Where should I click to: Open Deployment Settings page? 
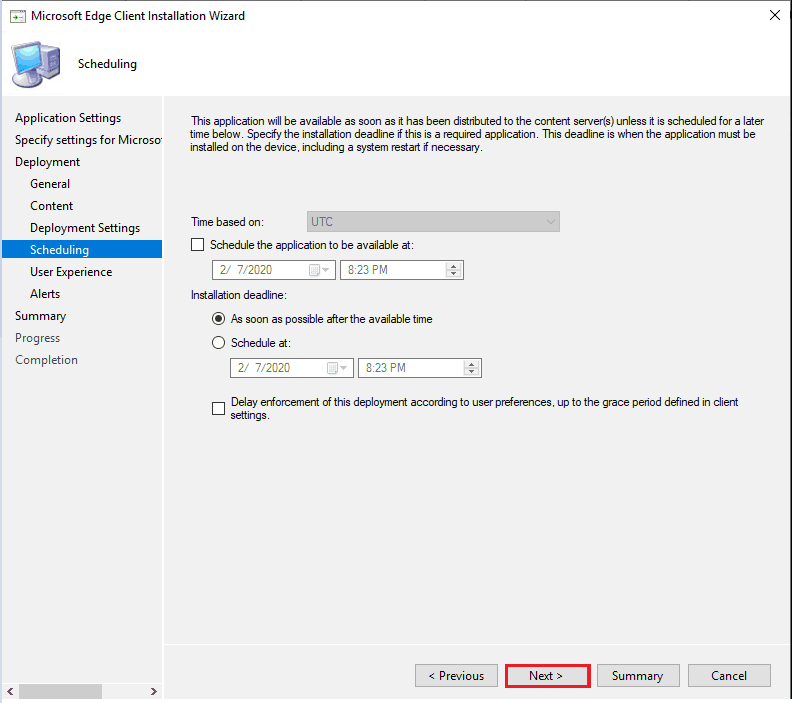[x=85, y=228]
